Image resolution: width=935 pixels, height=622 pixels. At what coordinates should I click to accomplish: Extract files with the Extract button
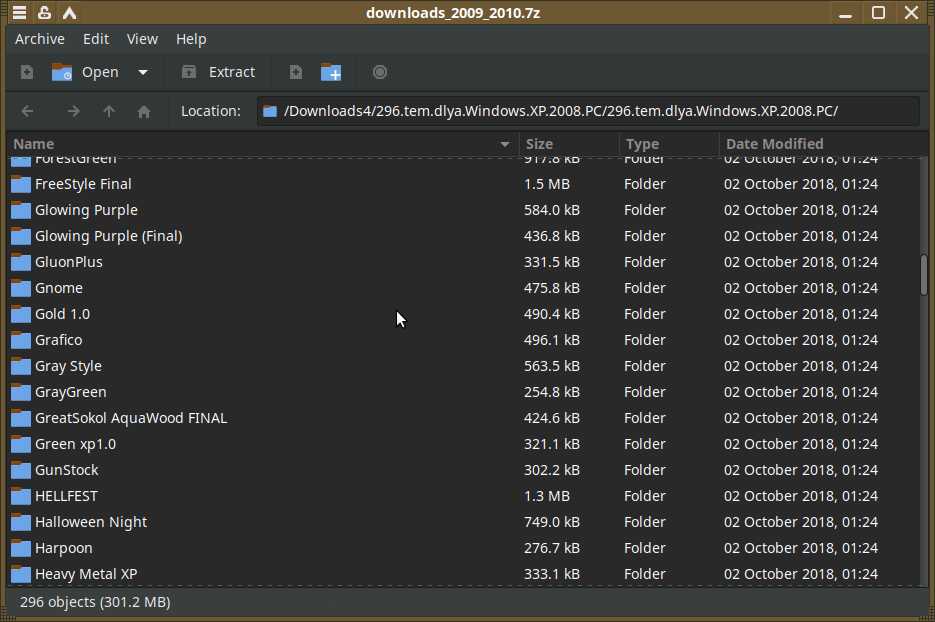(218, 72)
